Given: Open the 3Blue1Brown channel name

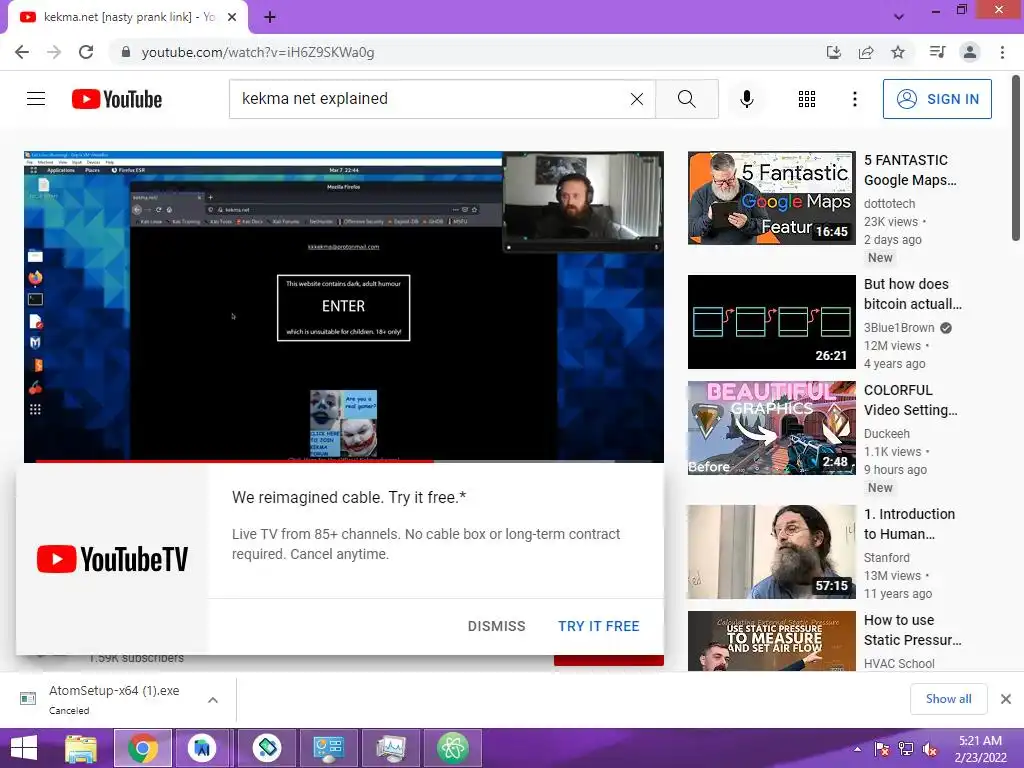Looking at the screenshot, I should coord(899,328).
